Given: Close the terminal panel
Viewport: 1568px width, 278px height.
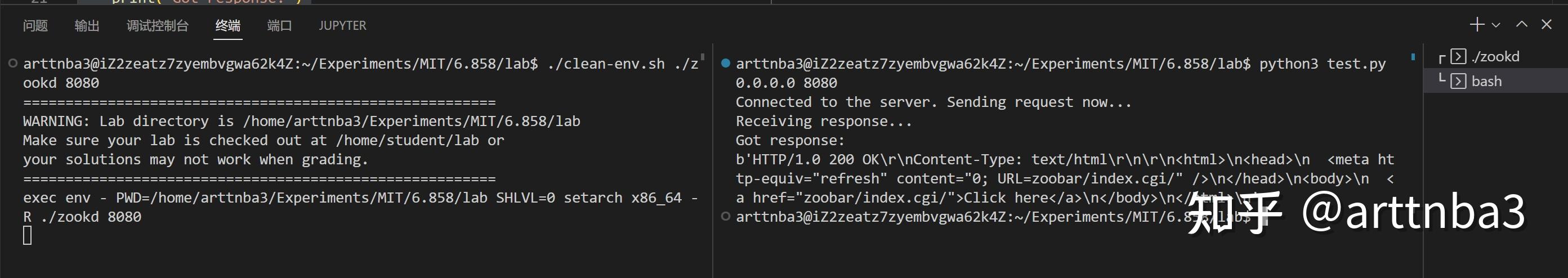Looking at the screenshot, I should [1547, 24].
